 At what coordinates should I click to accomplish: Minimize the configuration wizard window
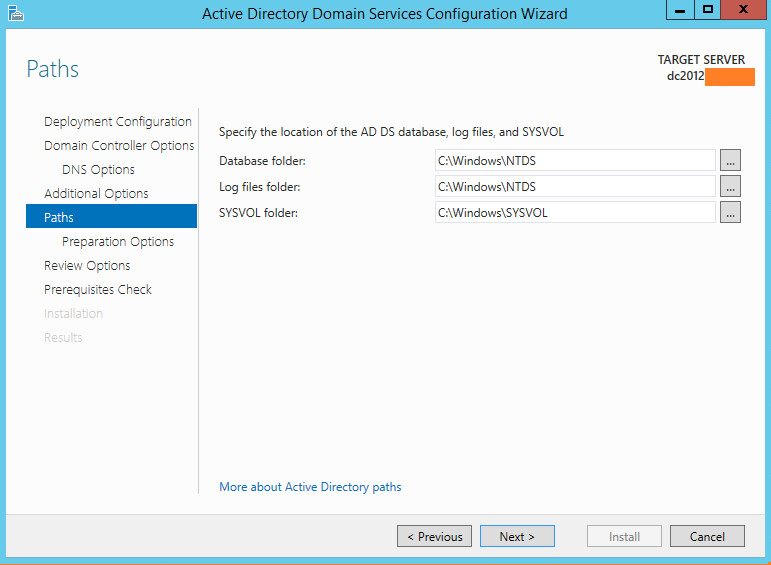tap(678, 10)
